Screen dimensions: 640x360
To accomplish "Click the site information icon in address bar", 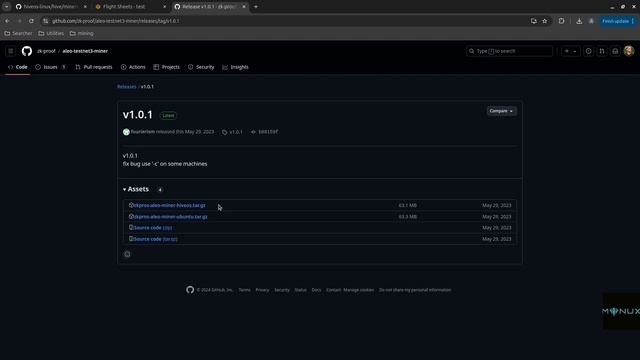I will (46, 21).
